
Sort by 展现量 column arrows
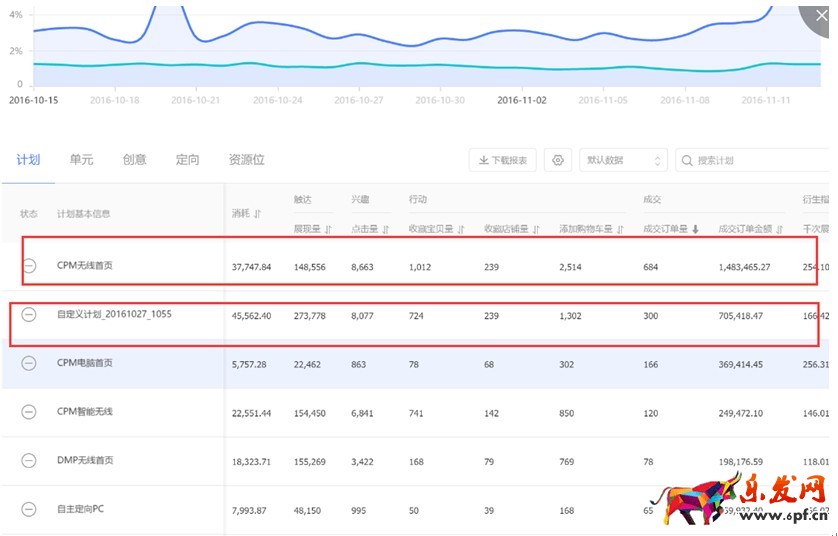[312, 229]
